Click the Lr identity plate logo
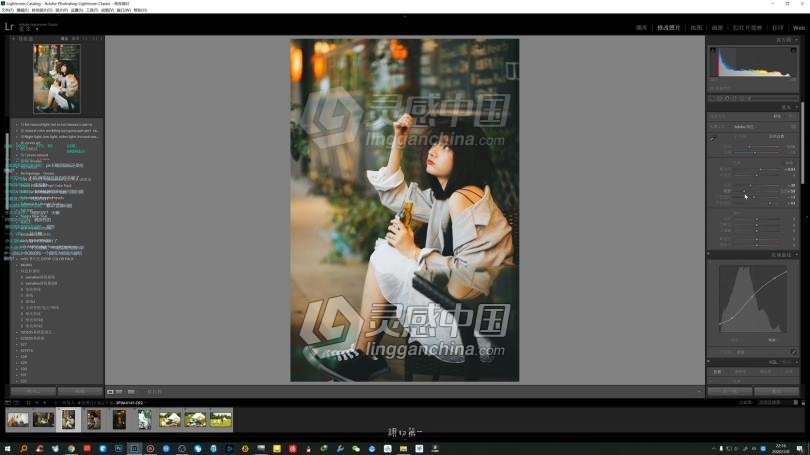The width and height of the screenshot is (810, 455). 9,26
